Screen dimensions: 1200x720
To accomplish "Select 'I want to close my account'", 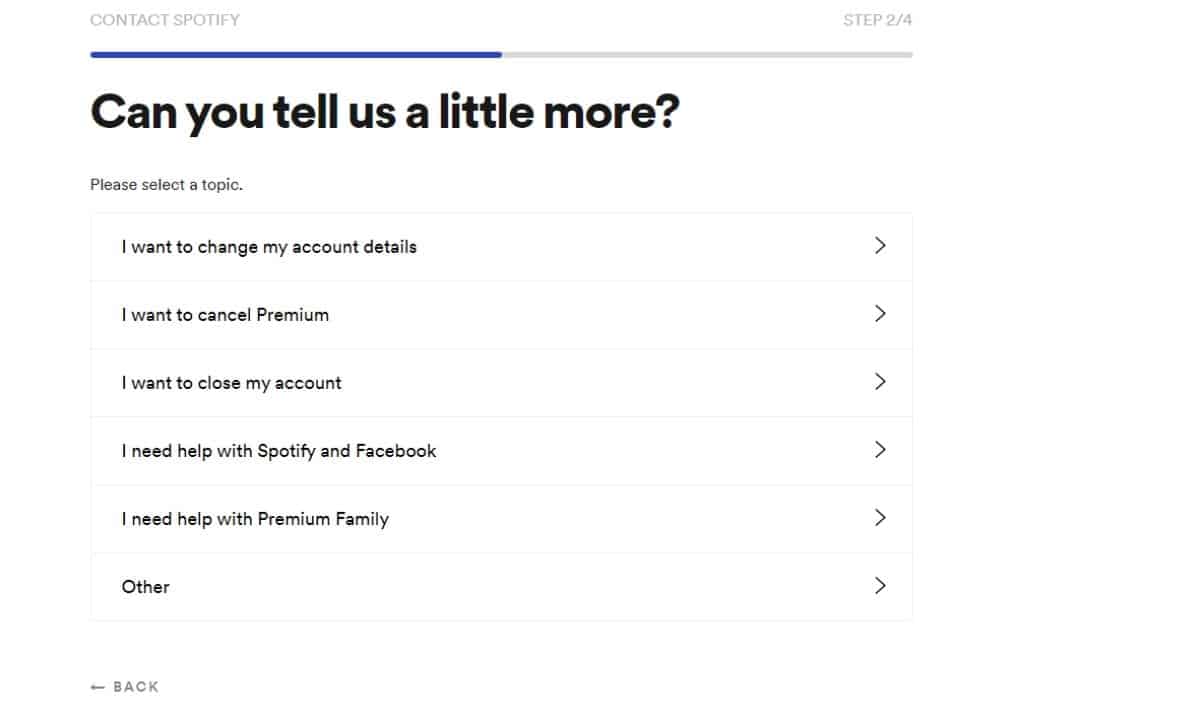I will click(231, 383).
